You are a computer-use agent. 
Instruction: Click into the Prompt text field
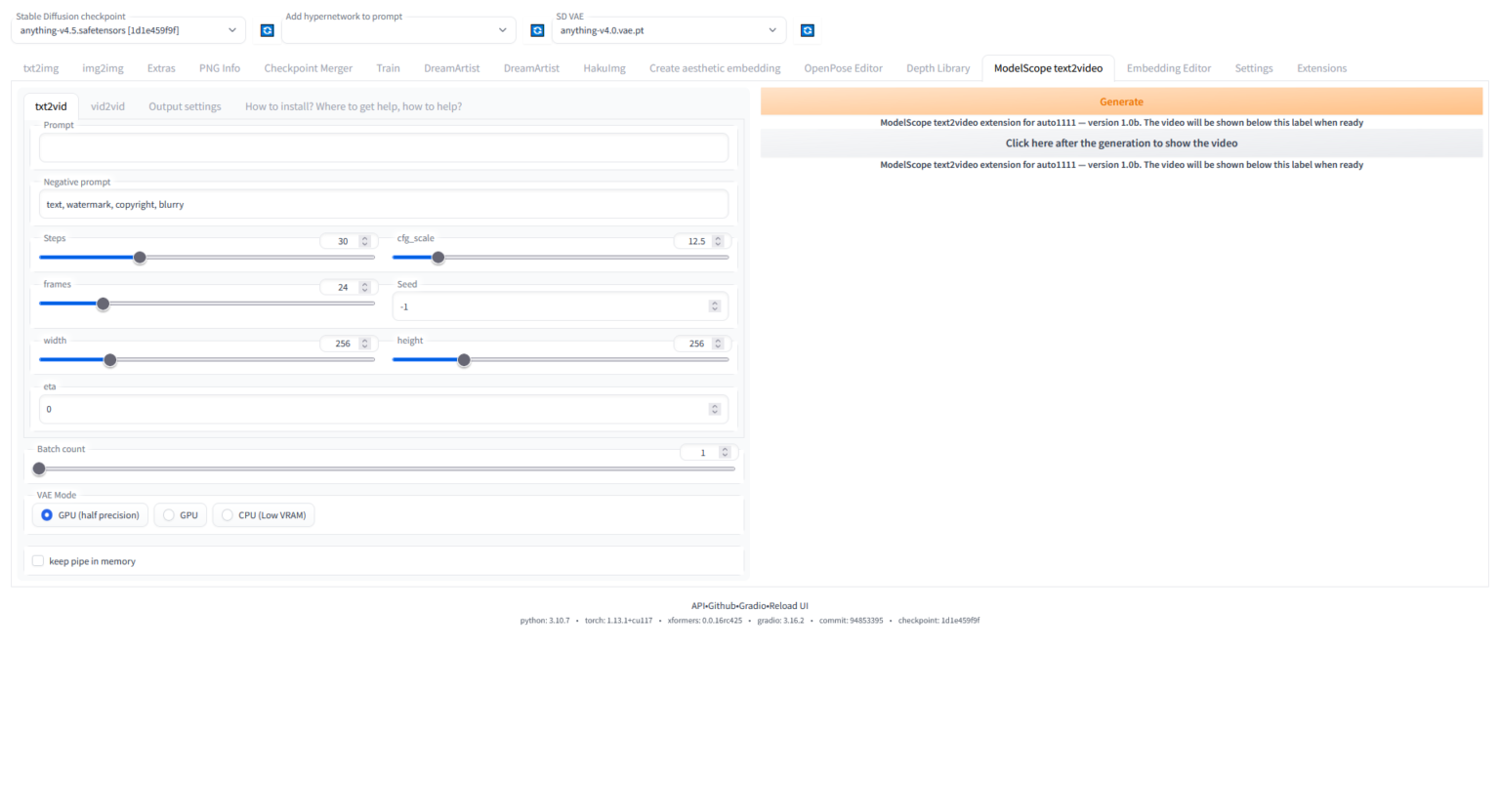pos(384,147)
